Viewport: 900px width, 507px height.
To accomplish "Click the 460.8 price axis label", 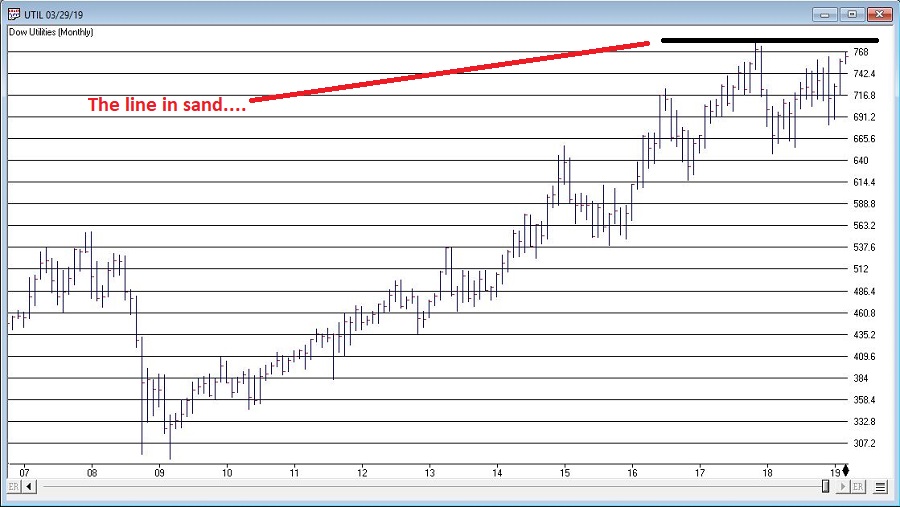I will 864,314.
